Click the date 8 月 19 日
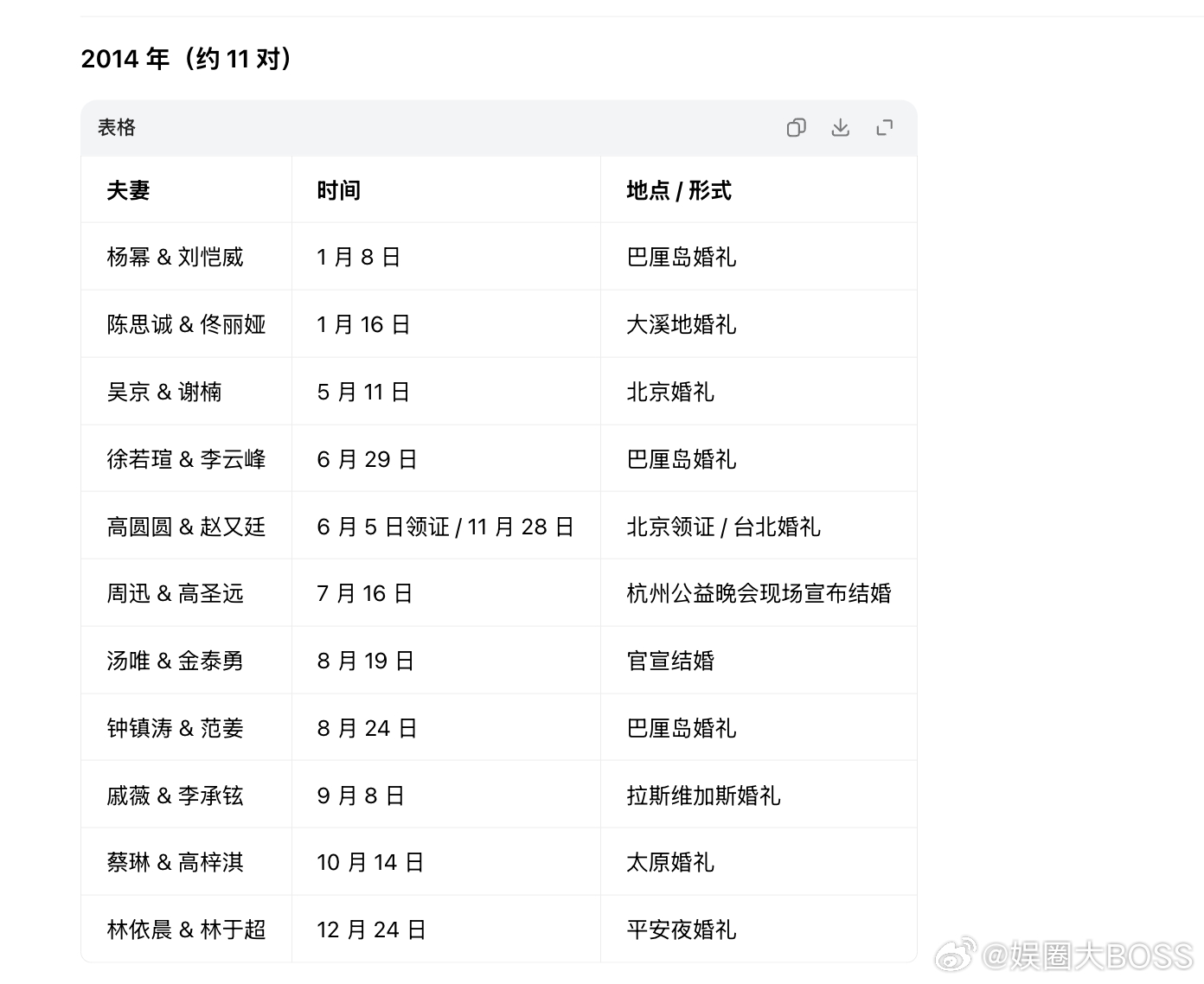 point(365,661)
